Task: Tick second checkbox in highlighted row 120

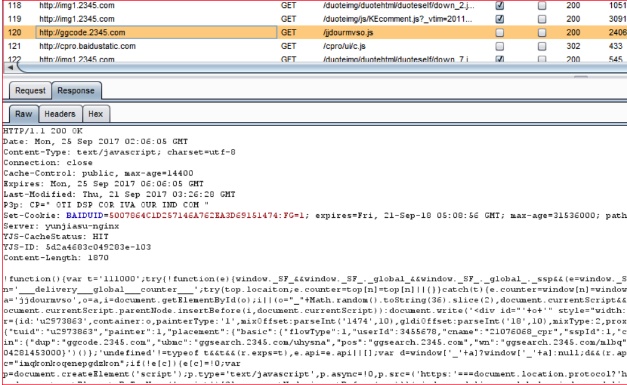Action: click(x=542, y=33)
